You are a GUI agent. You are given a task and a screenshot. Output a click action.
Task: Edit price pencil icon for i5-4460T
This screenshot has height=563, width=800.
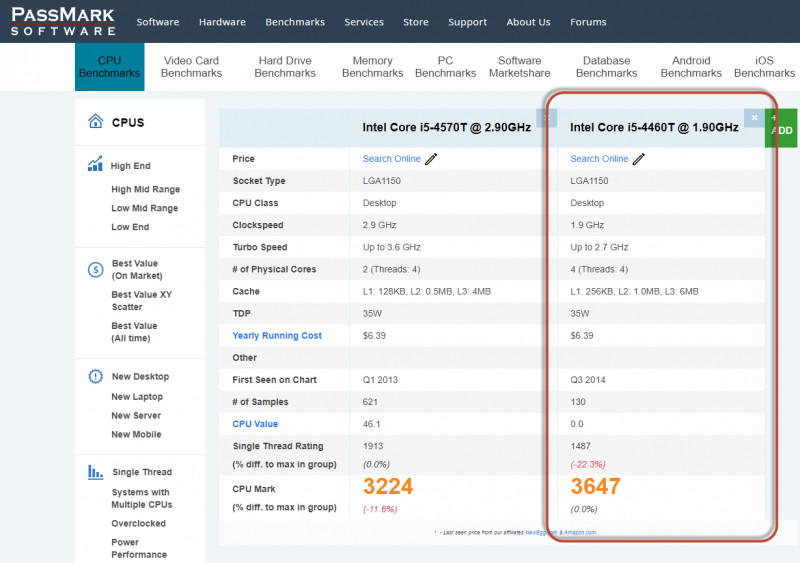[639, 159]
